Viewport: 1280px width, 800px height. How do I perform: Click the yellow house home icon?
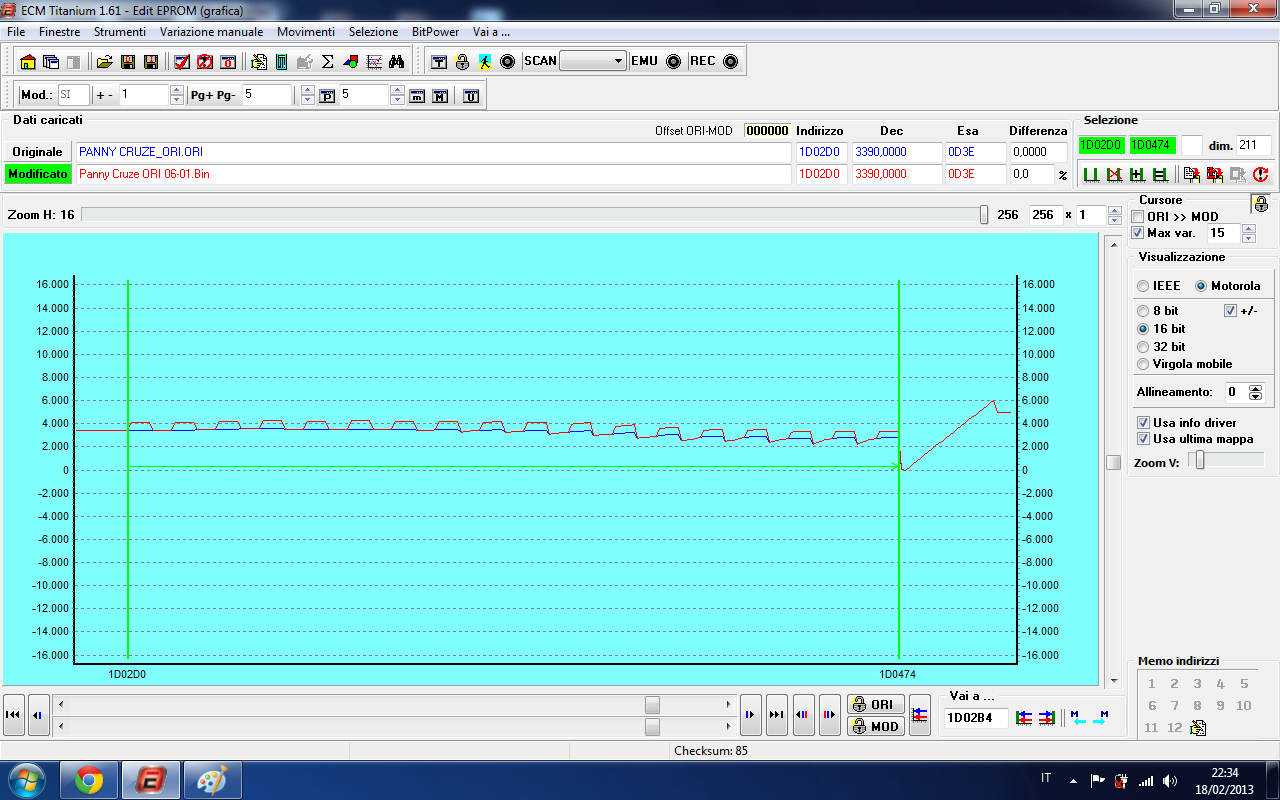click(28, 62)
